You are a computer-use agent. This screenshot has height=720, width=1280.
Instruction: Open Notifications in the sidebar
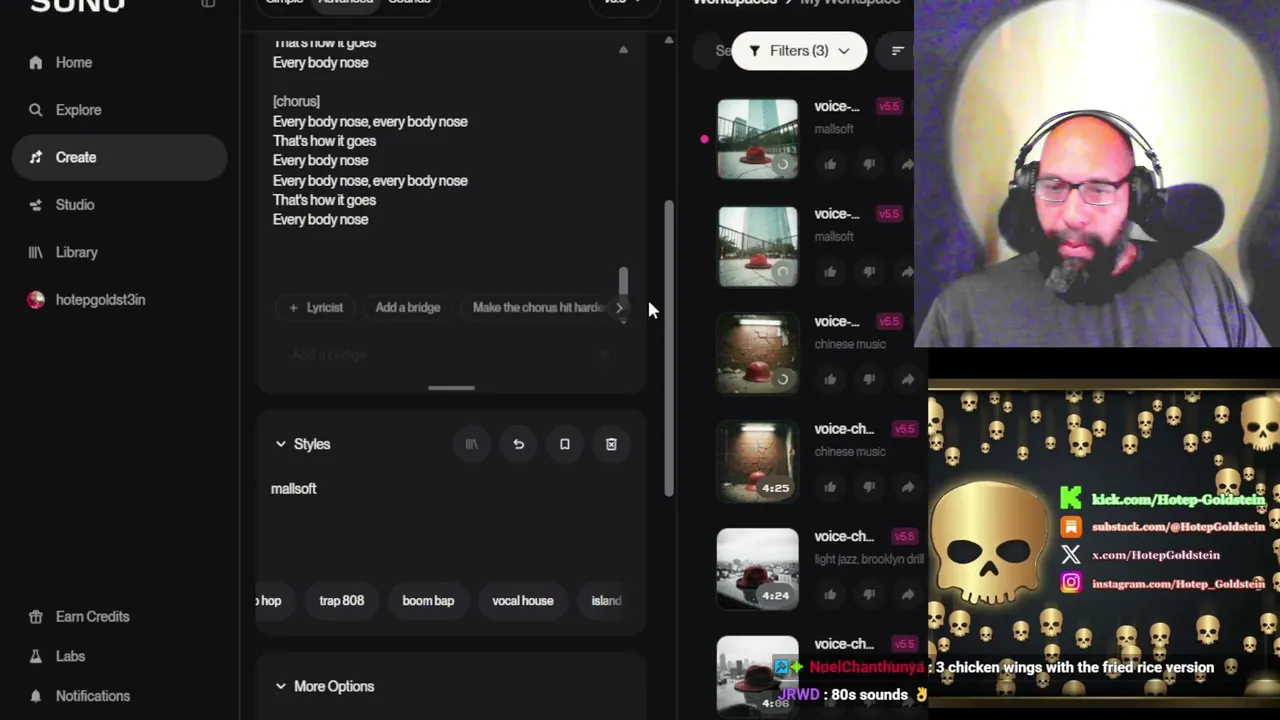93,696
